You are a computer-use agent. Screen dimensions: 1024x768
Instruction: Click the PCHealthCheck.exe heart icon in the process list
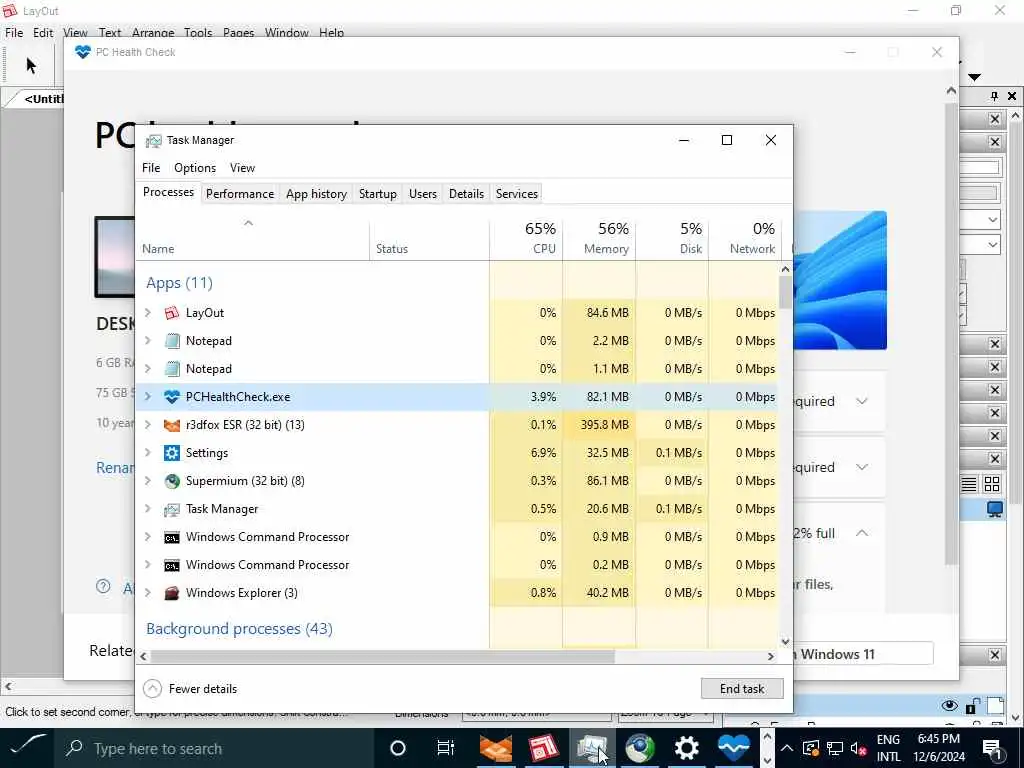click(x=172, y=397)
